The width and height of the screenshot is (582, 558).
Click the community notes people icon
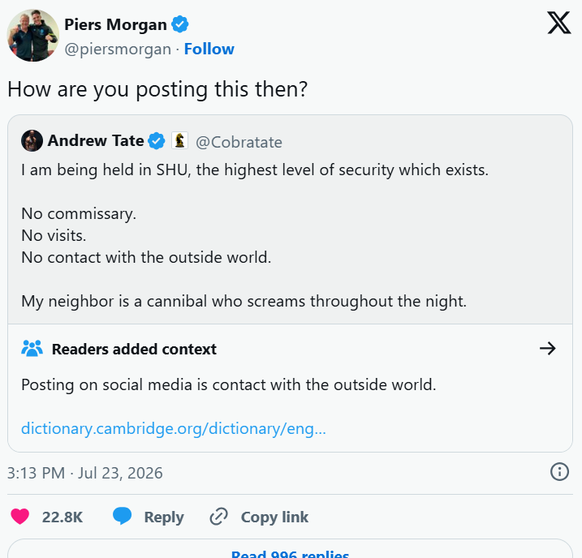32,348
